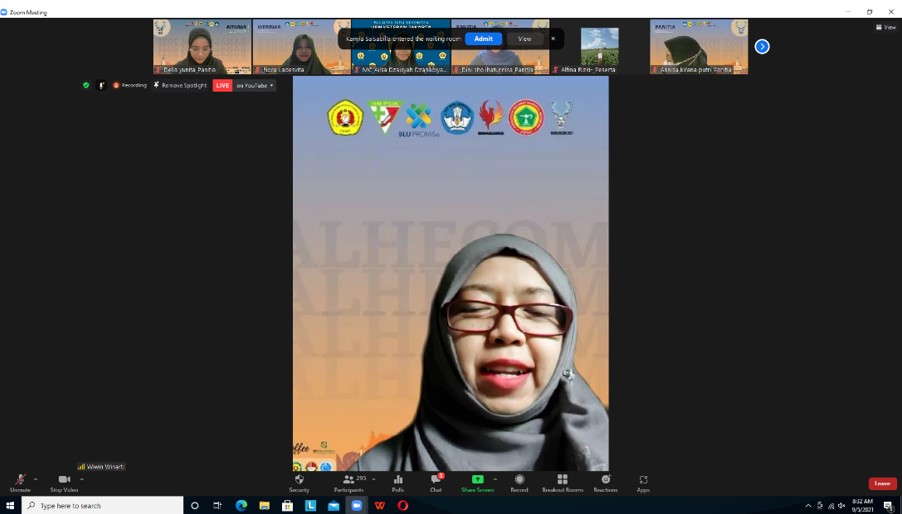
Task: Open Task View on taskbar
Action: pos(217,505)
